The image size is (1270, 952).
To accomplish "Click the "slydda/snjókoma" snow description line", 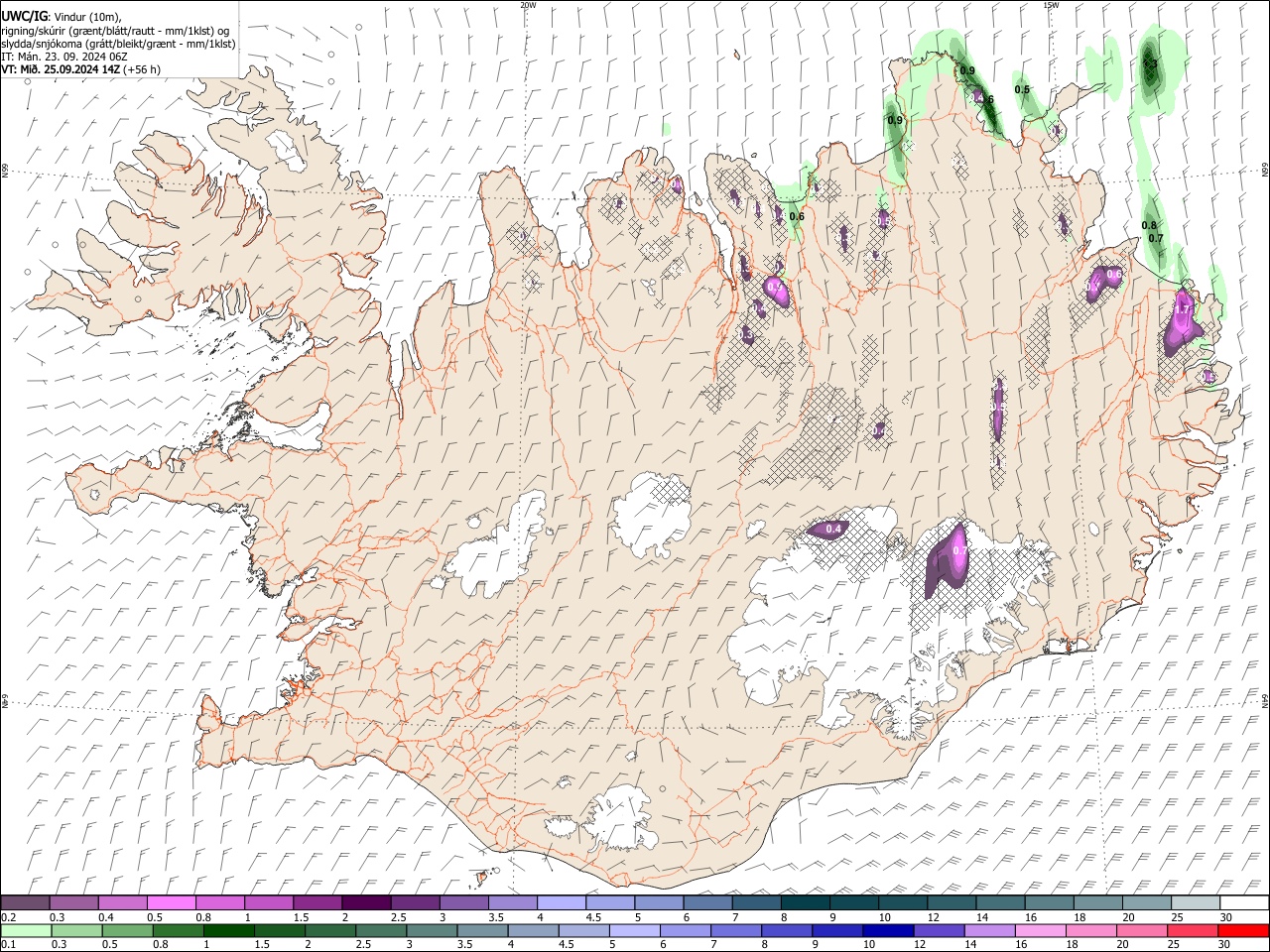I will pos(118,44).
